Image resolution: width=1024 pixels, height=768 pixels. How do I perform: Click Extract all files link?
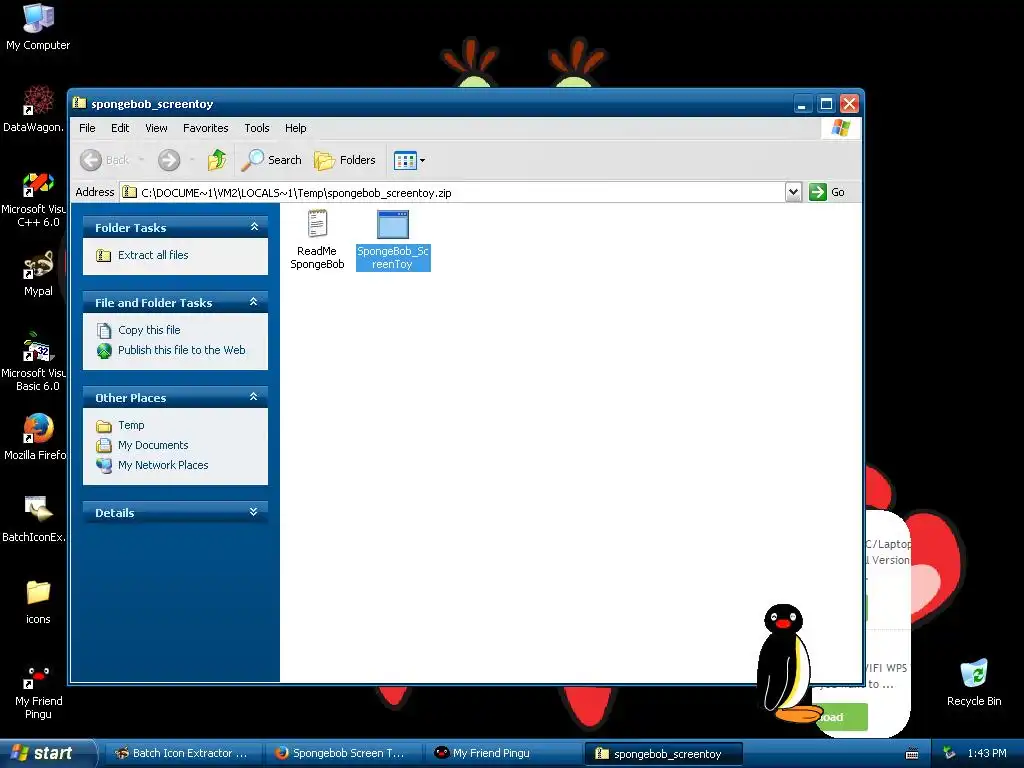pos(153,255)
